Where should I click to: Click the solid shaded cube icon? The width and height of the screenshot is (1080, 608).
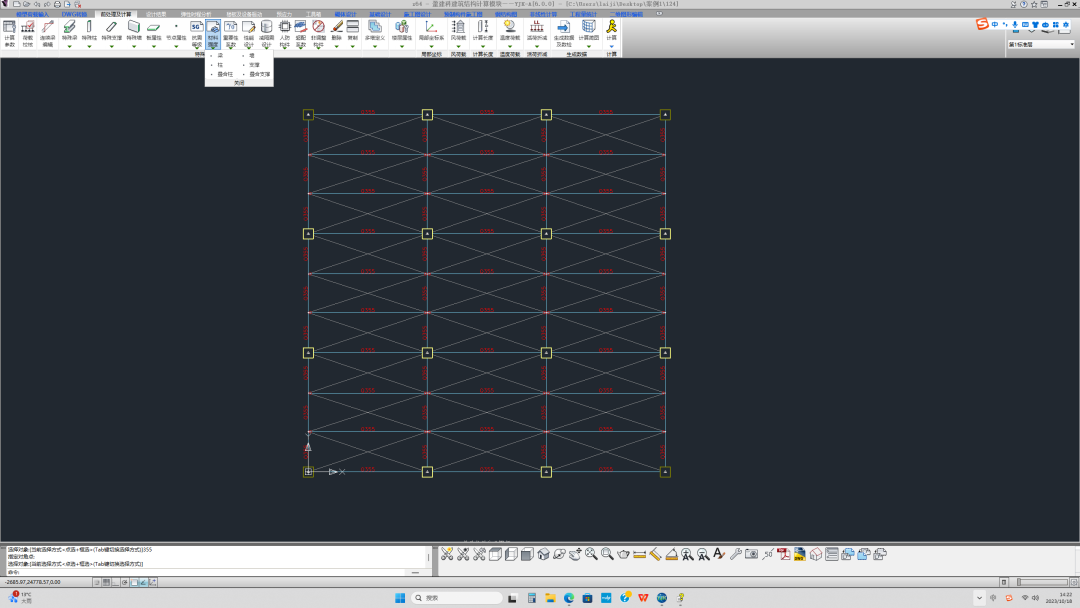click(527, 554)
